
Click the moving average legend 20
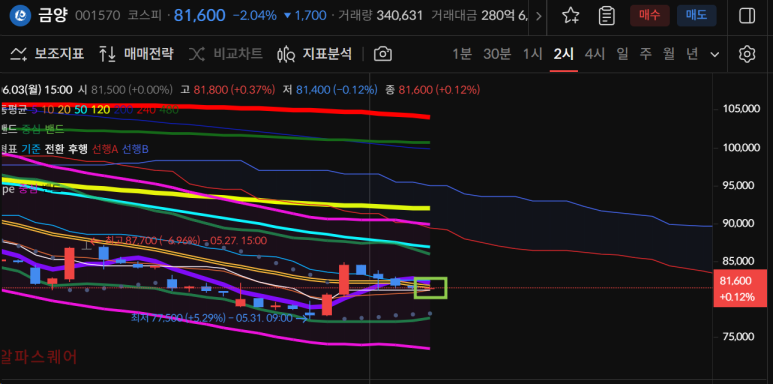tap(64, 110)
